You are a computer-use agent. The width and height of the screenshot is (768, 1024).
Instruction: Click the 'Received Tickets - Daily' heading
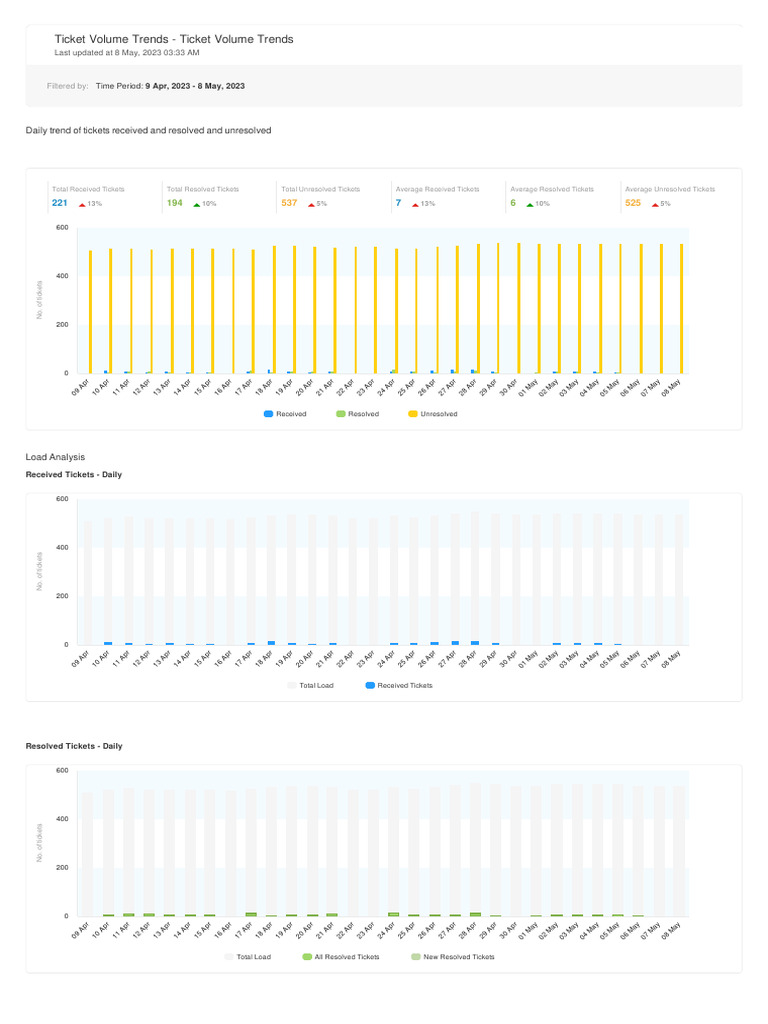(x=74, y=475)
